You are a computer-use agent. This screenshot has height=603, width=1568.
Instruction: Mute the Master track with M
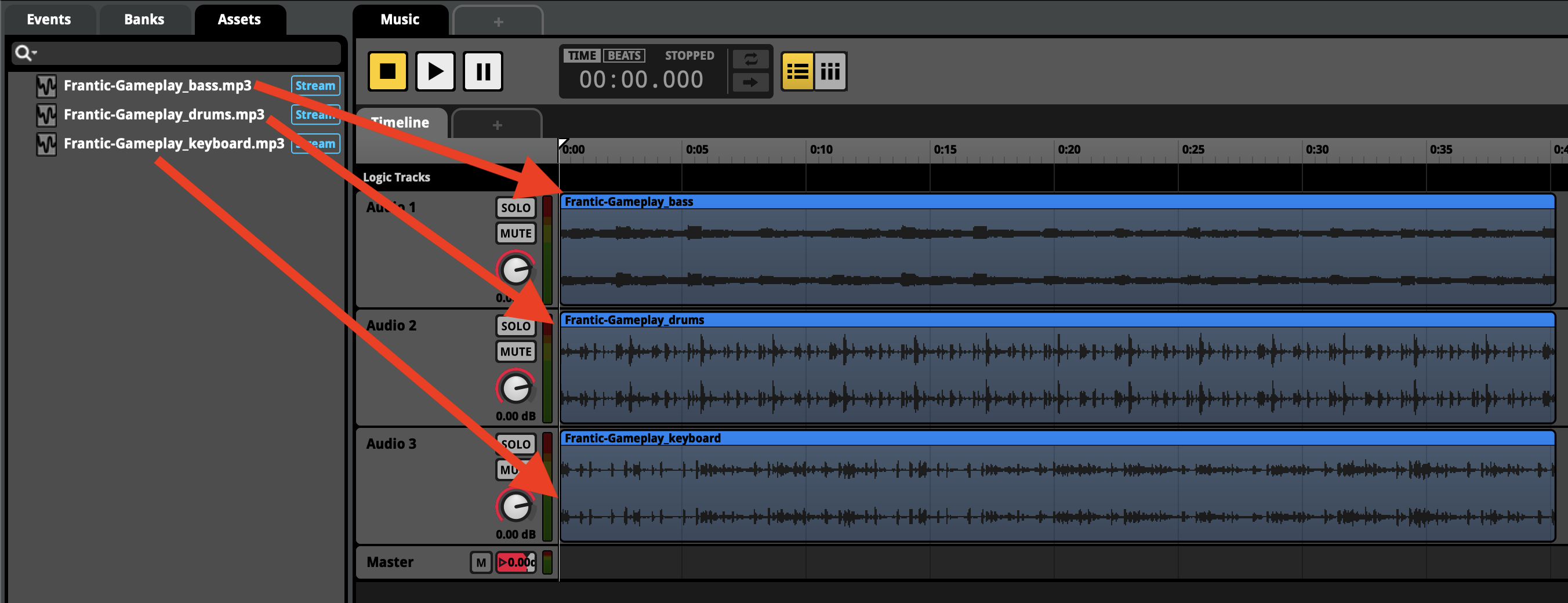point(480,562)
